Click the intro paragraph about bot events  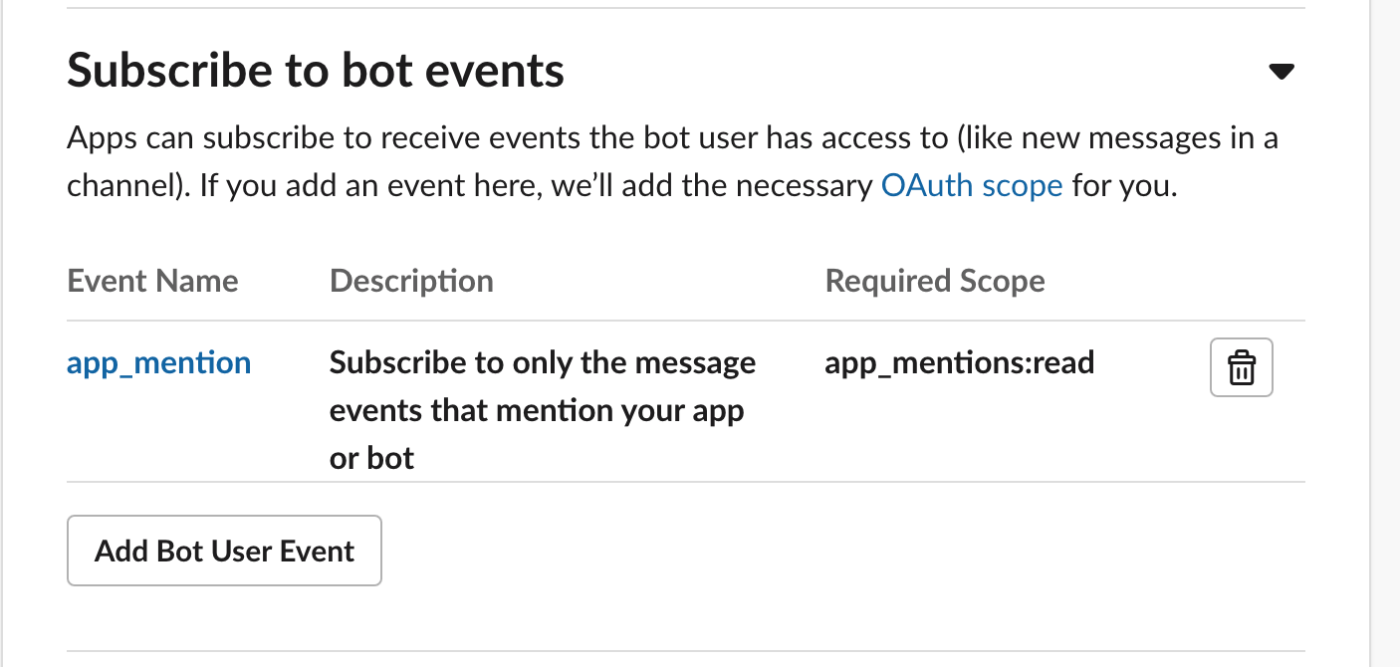pyautogui.click(x=673, y=162)
